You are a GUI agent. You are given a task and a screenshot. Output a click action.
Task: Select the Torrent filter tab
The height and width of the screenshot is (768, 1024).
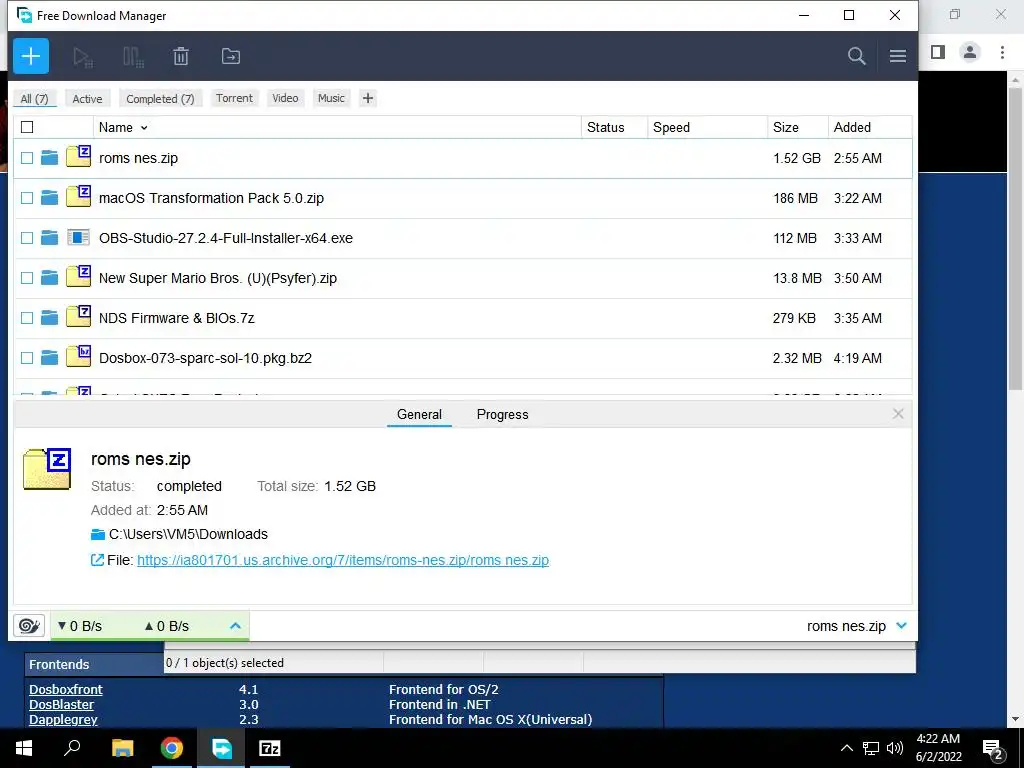(234, 98)
